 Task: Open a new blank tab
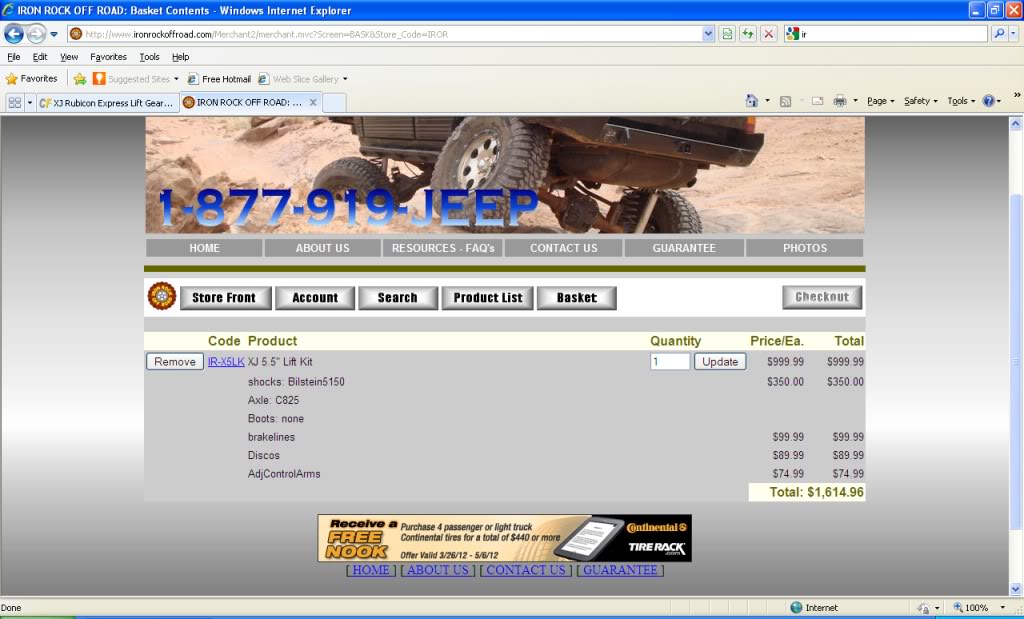point(334,103)
